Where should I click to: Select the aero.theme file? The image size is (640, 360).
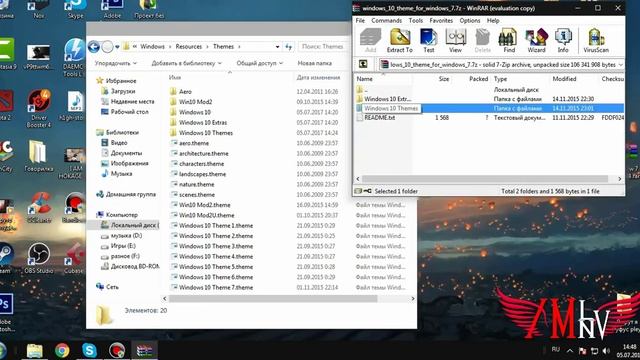point(193,143)
